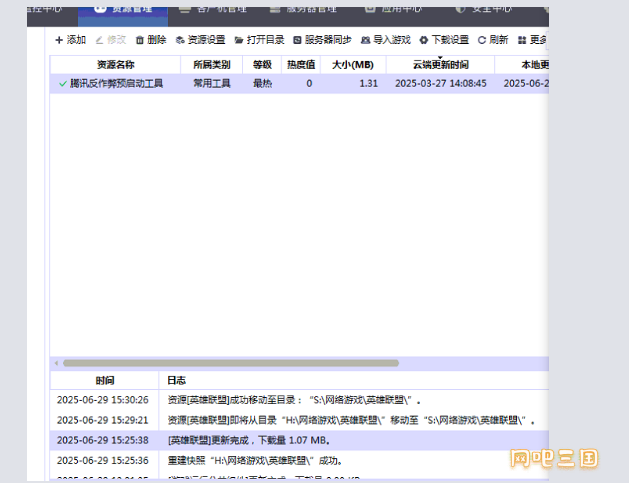Click 导入游戏 import game button
Viewport: 629px width, 483px height.
(x=386, y=40)
